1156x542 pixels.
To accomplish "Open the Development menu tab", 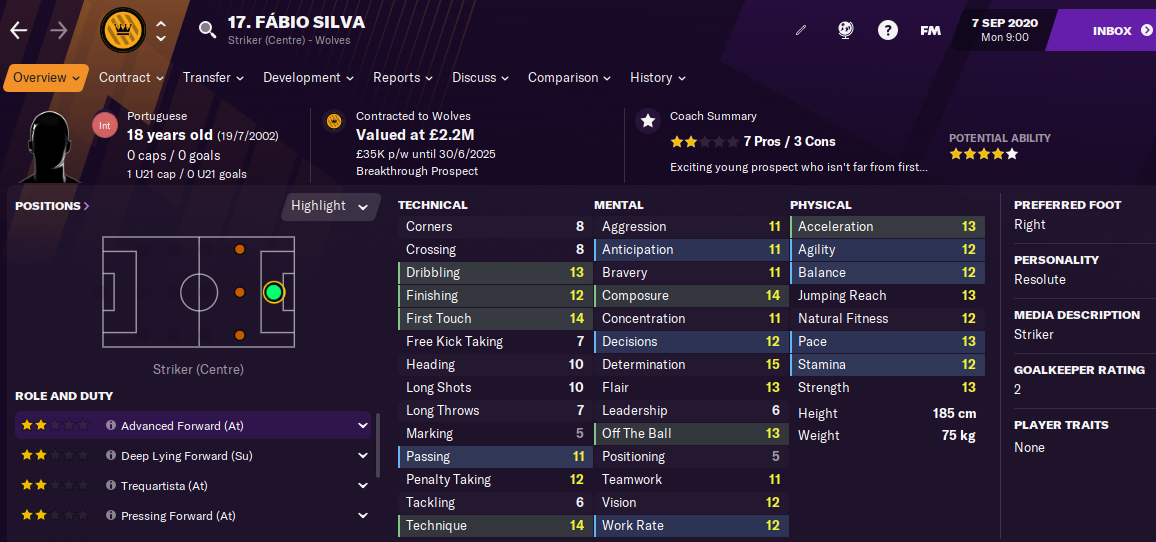I will (308, 77).
